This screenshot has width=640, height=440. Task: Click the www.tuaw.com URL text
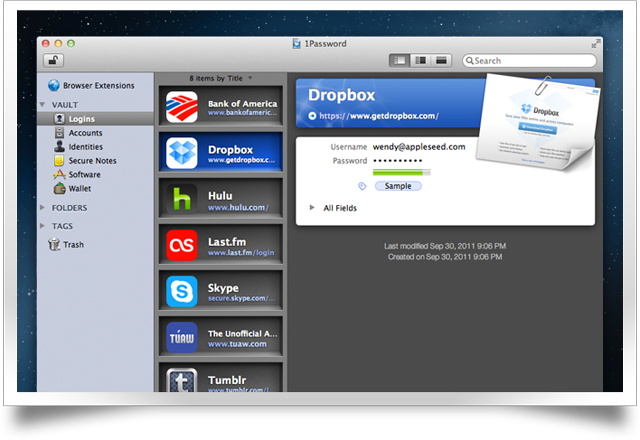(237, 344)
